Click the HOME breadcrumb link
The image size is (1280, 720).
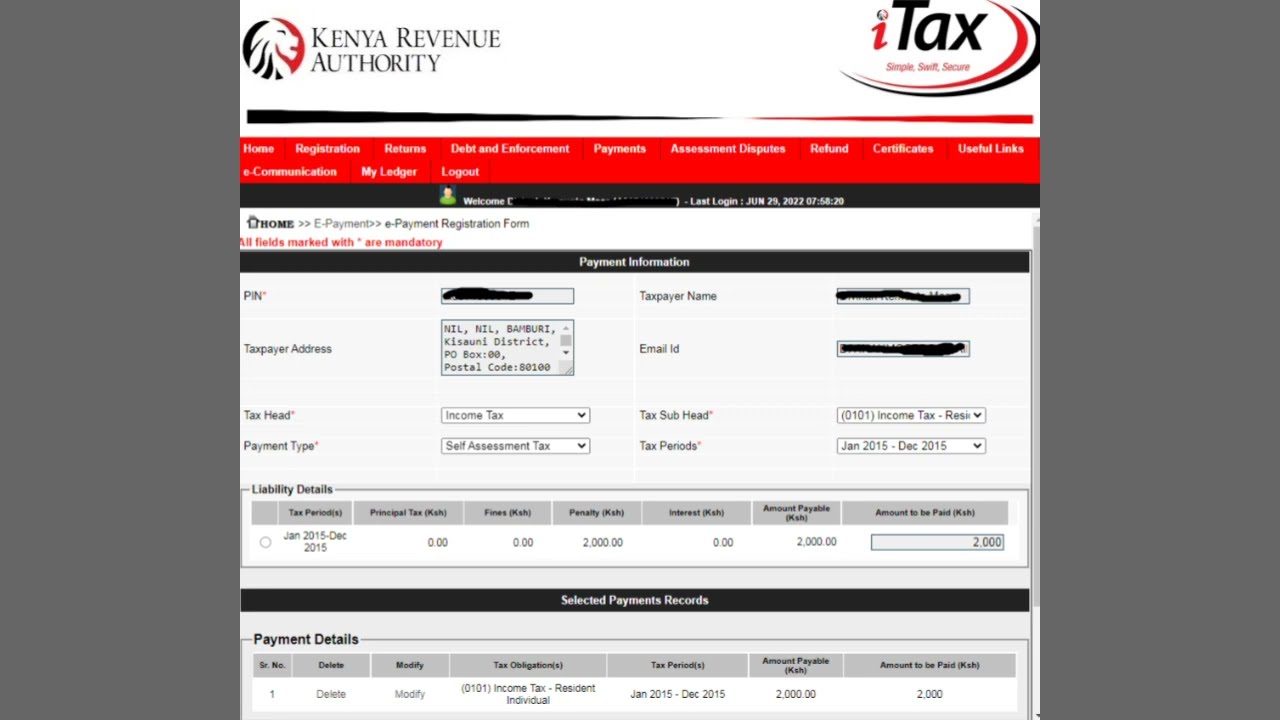277,223
